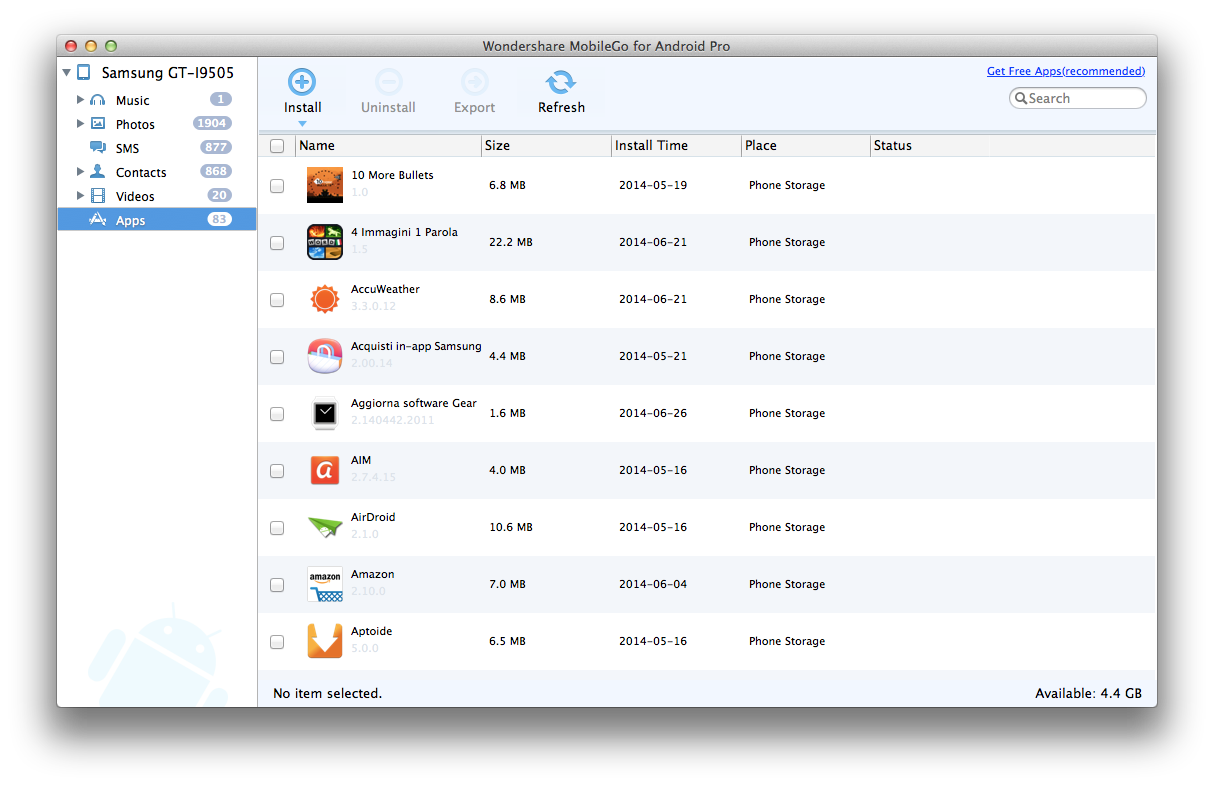Select SMS in the sidebar
Viewport: 1214px width, 786px height.
coord(127,148)
